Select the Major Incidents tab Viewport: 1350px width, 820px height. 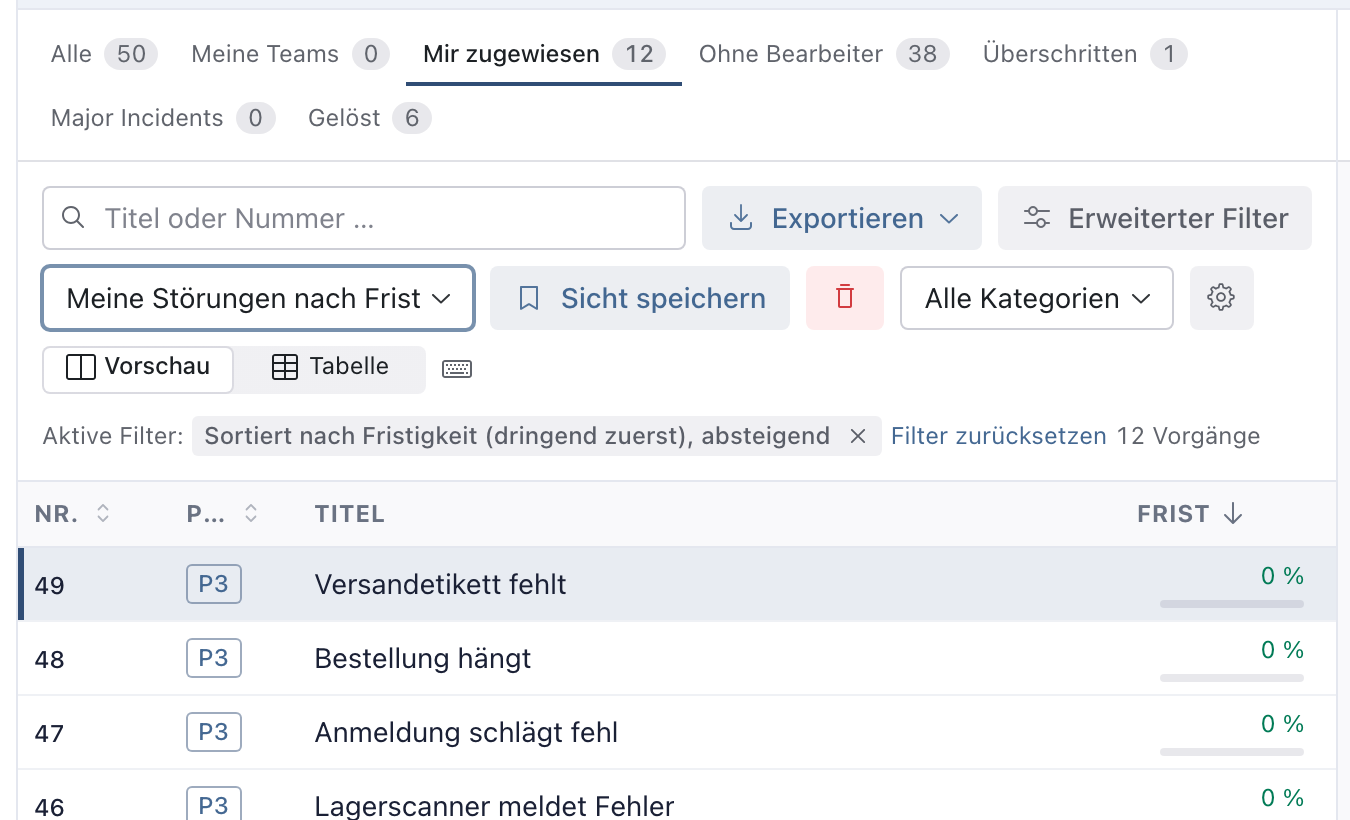[163, 118]
